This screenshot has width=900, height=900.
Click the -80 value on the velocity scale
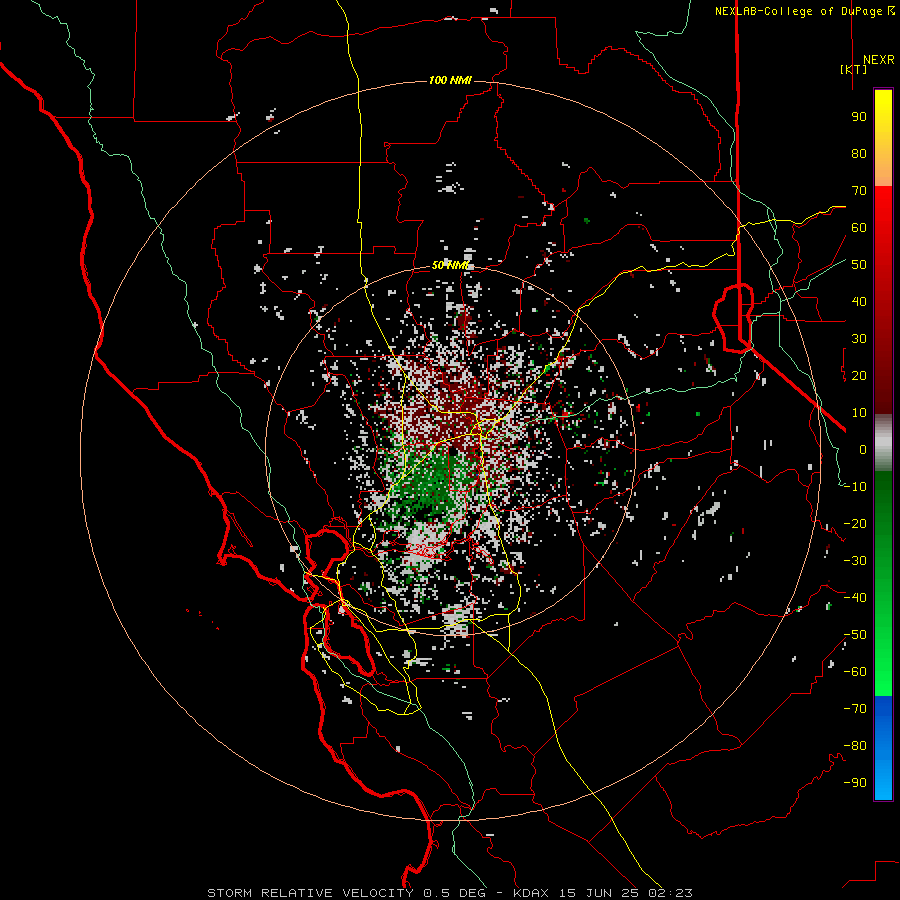[855, 746]
